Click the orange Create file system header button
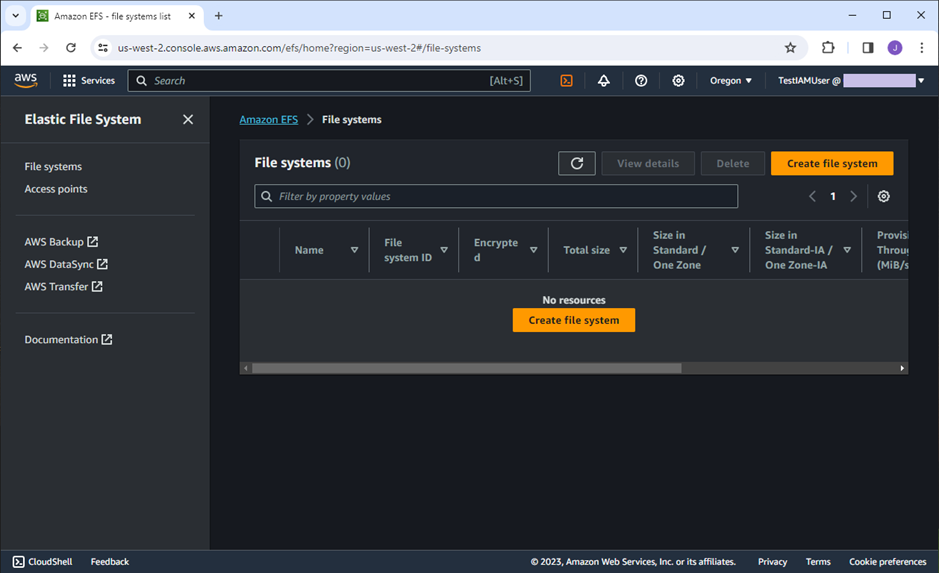 pyautogui.click(x=832, y=163)
